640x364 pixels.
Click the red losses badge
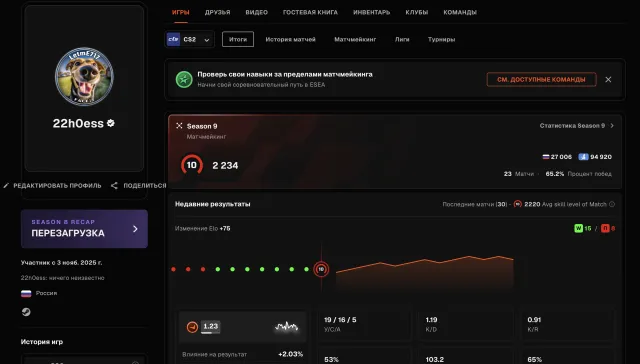605,229
